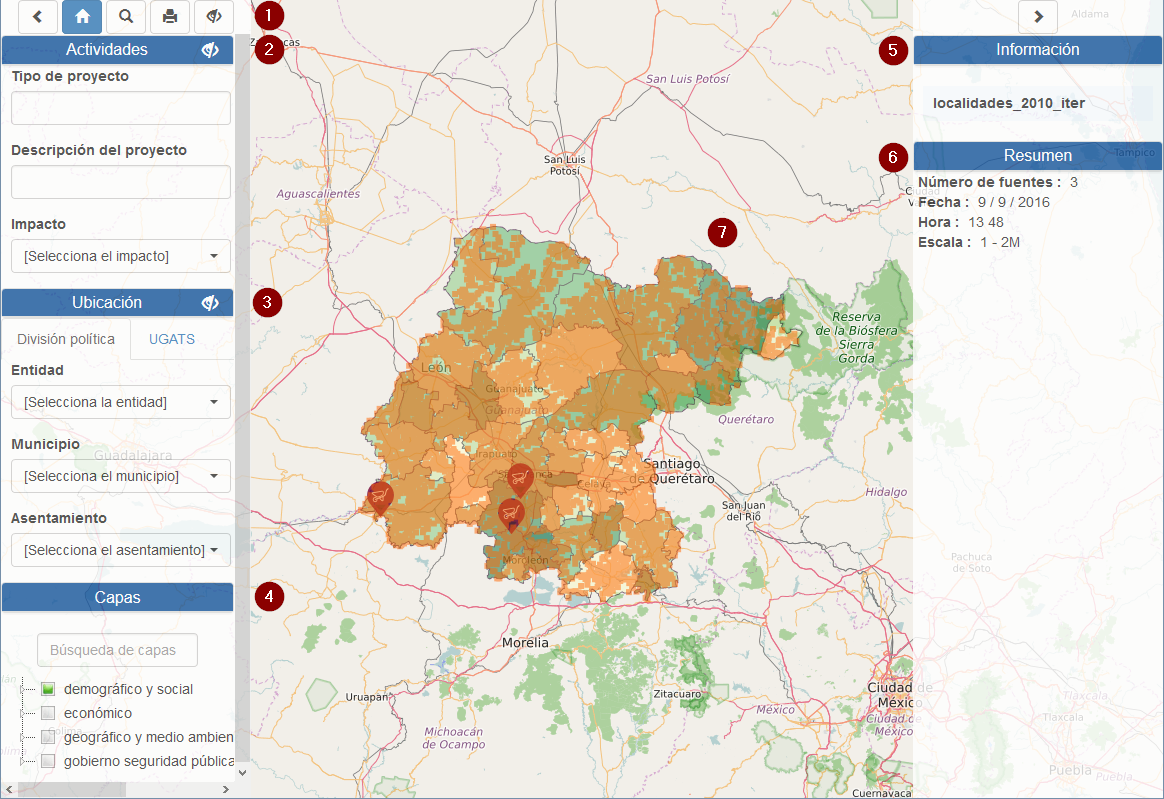The height and width of the screenshot is (799, 1164).
Task: Click the Resumen panel header
Action: (x=1038, y=155)
